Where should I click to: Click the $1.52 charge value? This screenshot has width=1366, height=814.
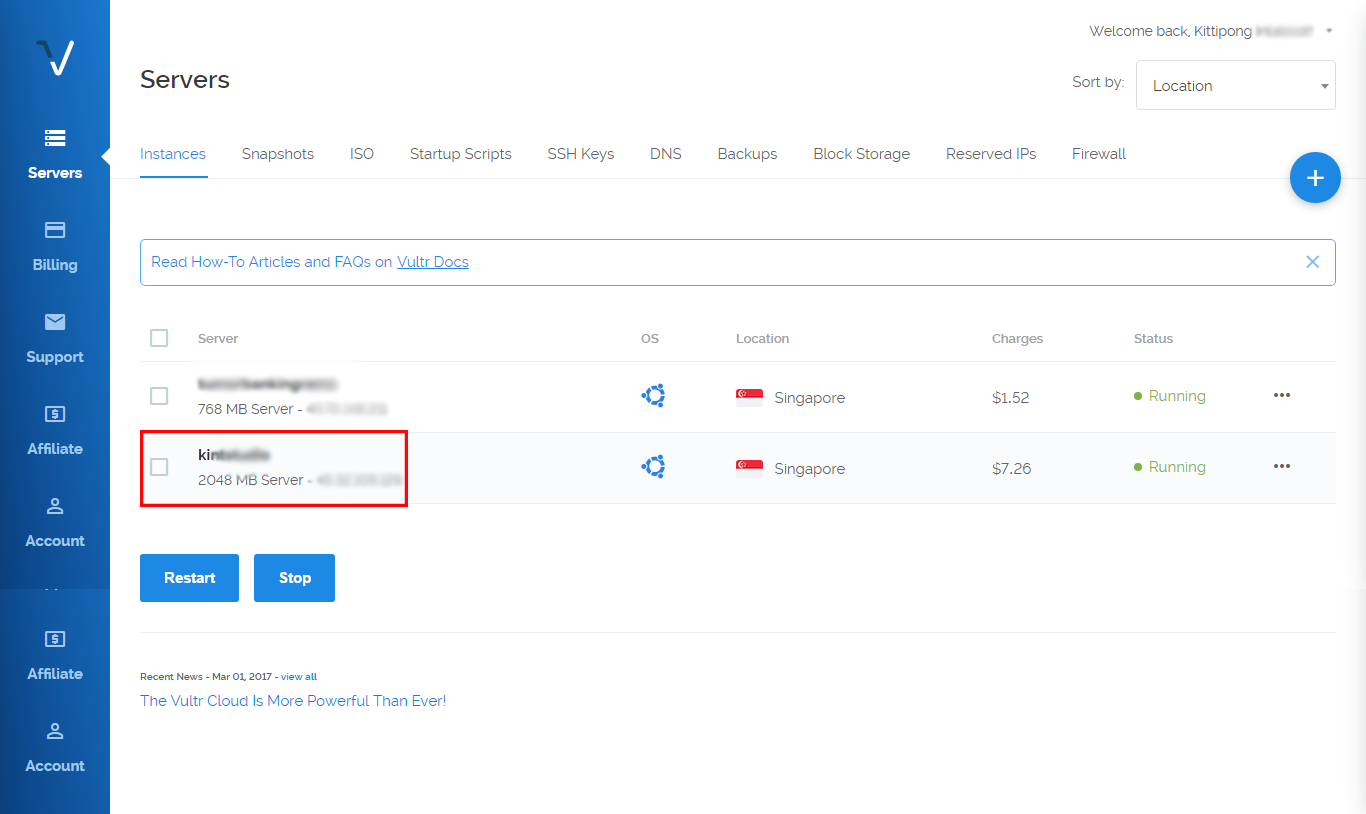[x=1011, y=397]
